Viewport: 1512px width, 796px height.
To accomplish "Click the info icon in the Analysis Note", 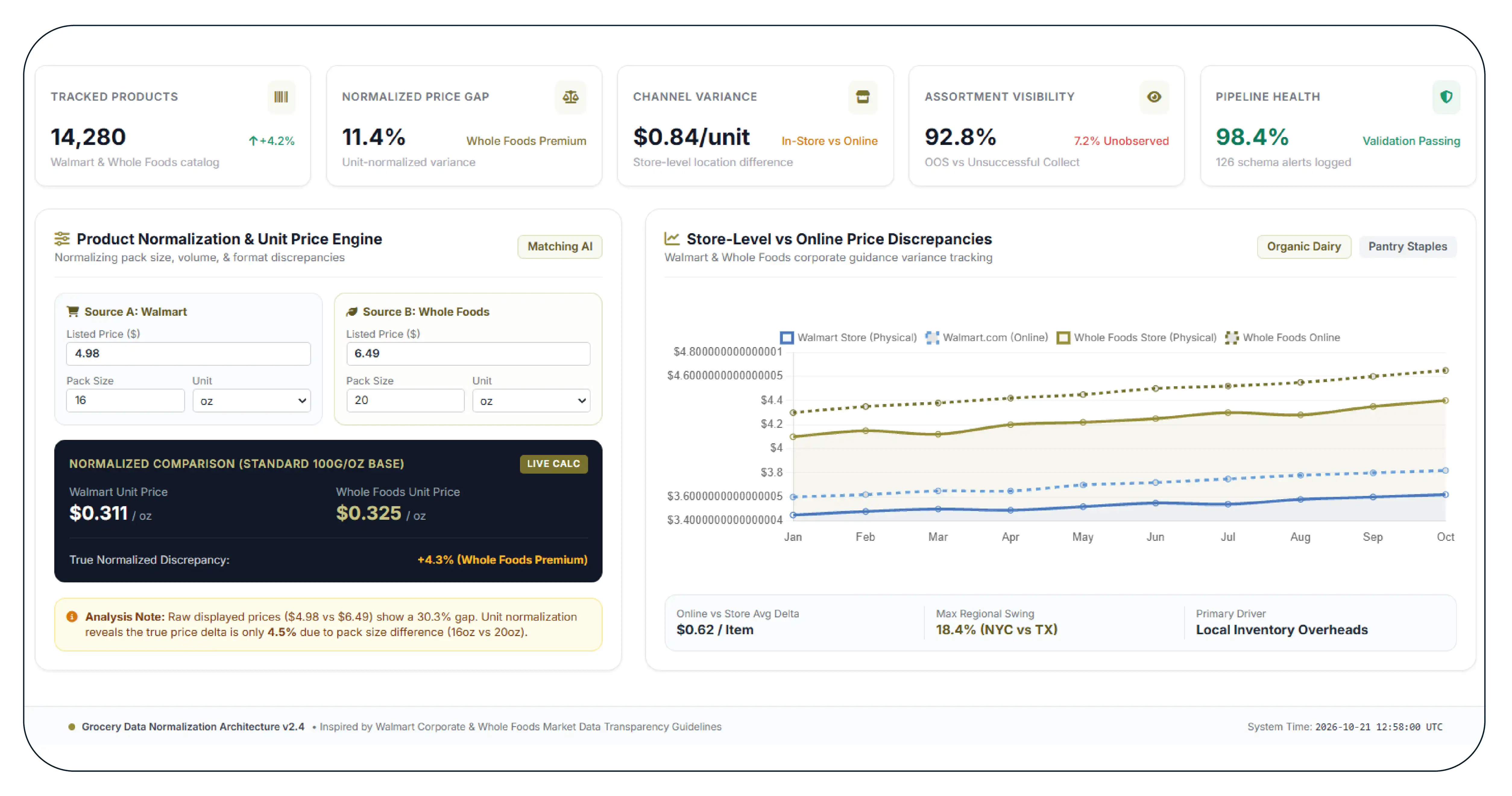I will tap(72, 616).
